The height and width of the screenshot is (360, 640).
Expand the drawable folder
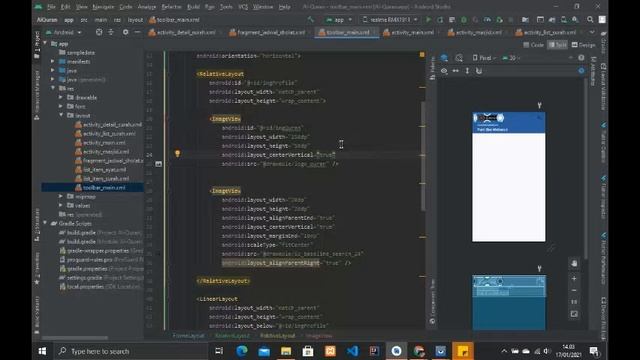pos(61,97)
